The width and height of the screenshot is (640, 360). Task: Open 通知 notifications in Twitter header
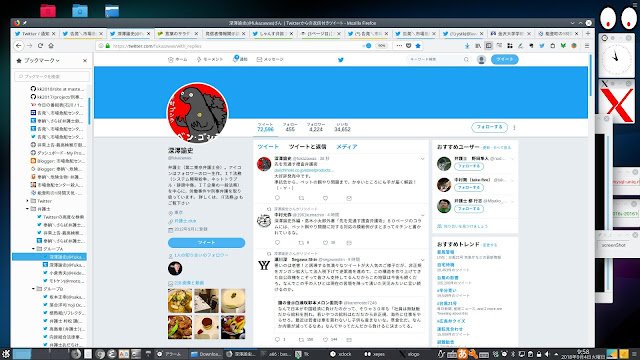coord(240,60)
